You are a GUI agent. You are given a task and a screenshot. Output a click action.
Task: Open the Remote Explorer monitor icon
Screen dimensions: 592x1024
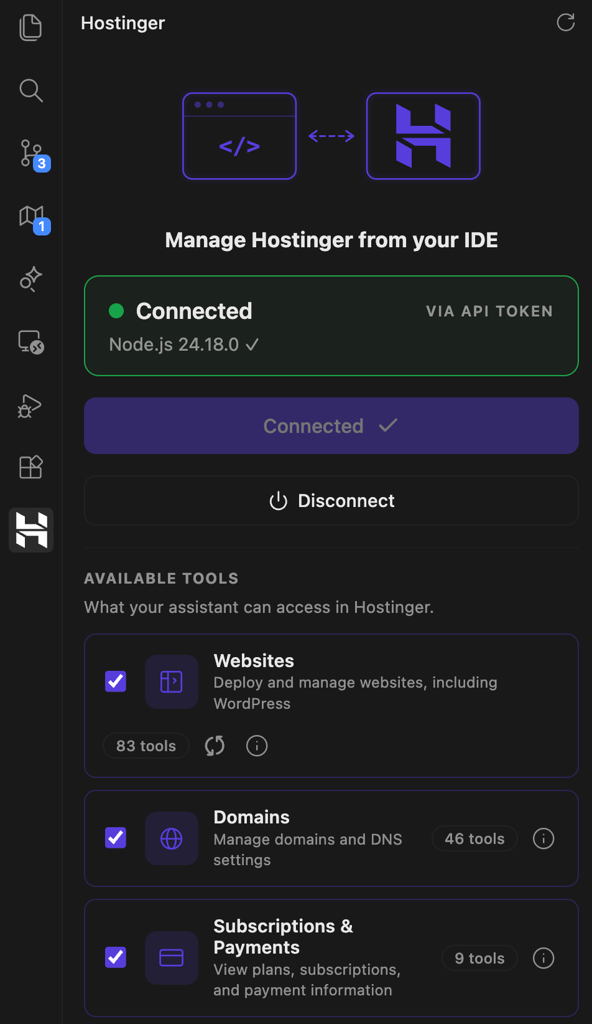pos(31,342)
